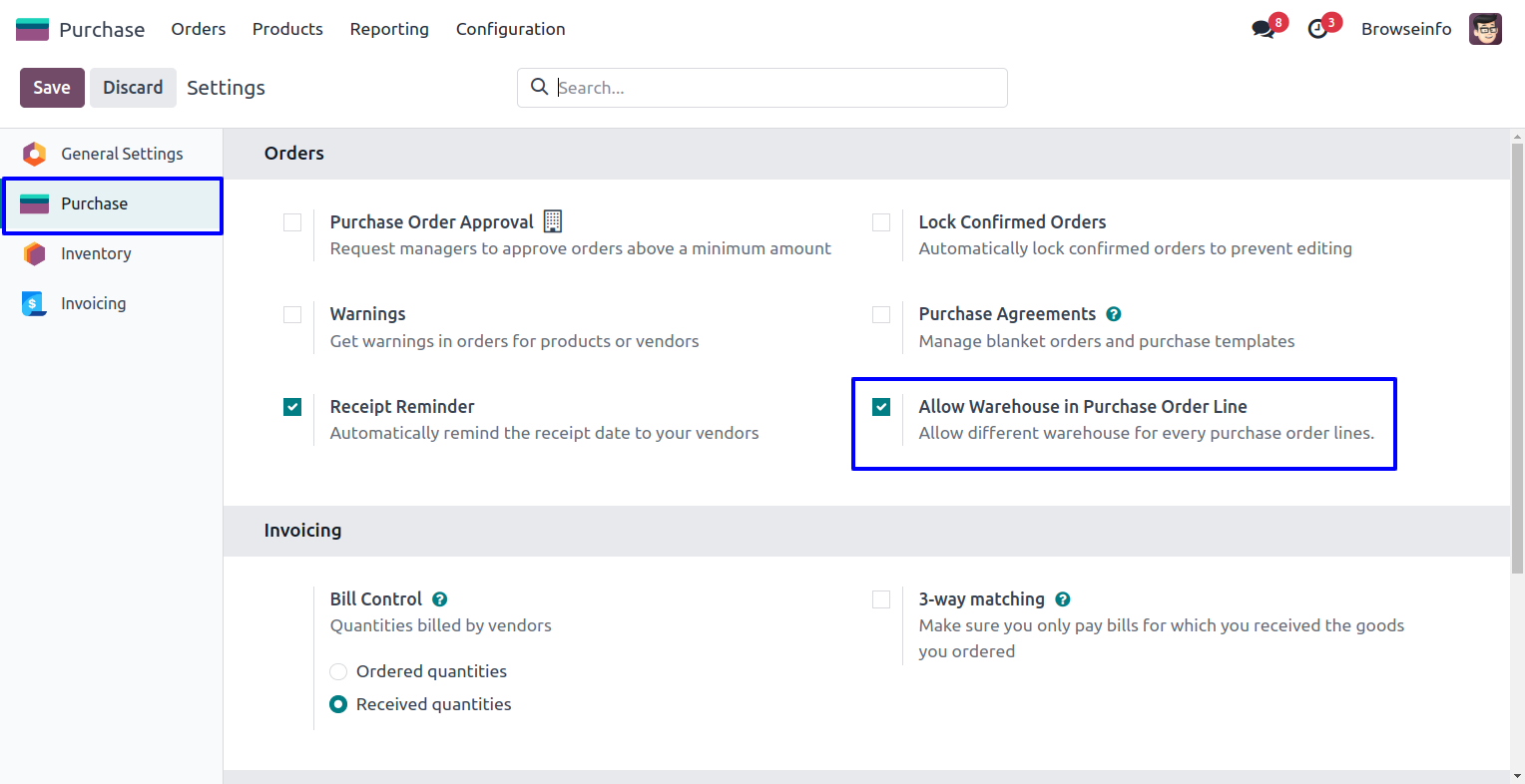Click help icon next to Bill Control
Viewport: 1525px width, 784px height.
click(440, 599)
